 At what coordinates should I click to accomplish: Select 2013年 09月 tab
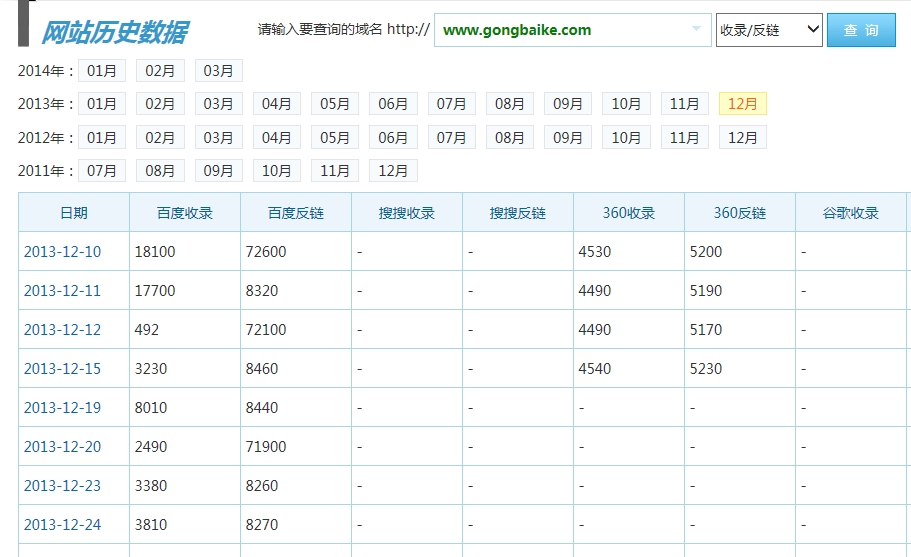(x=568, y=104)
